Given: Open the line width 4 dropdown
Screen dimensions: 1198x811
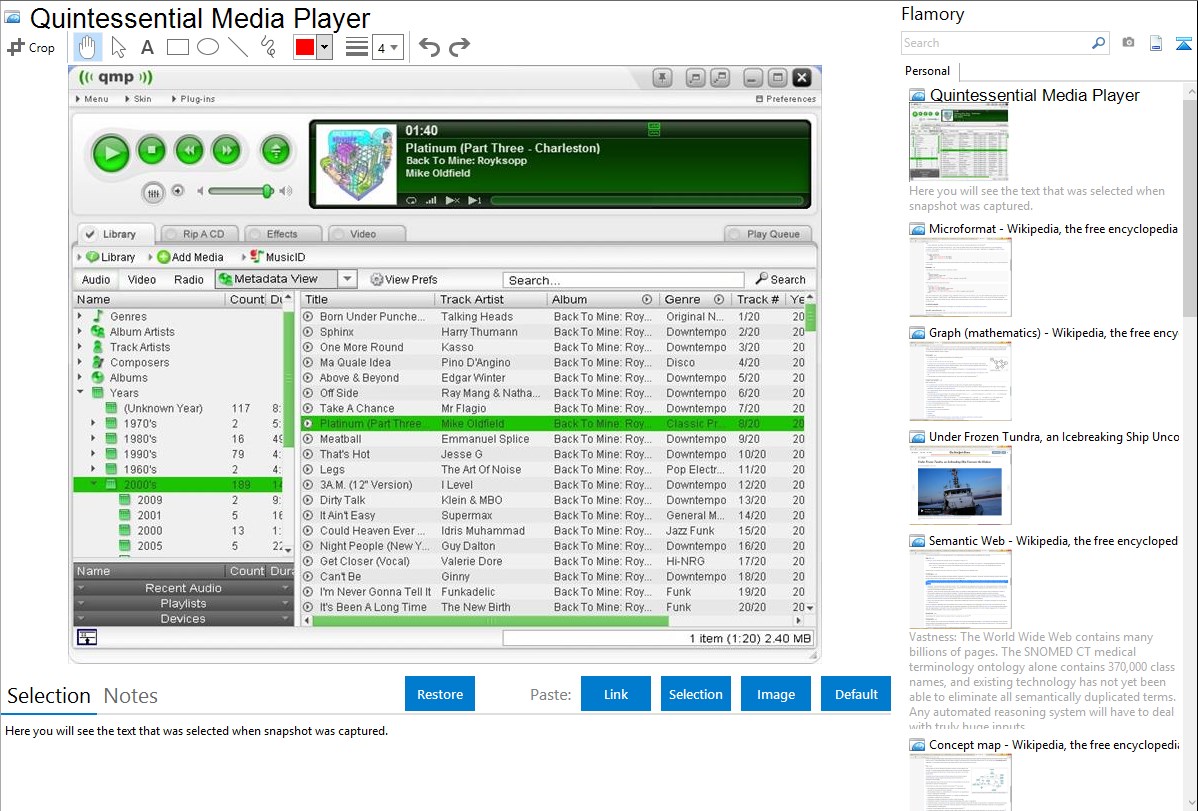Looking at the screenshot, I should [388, 48].
